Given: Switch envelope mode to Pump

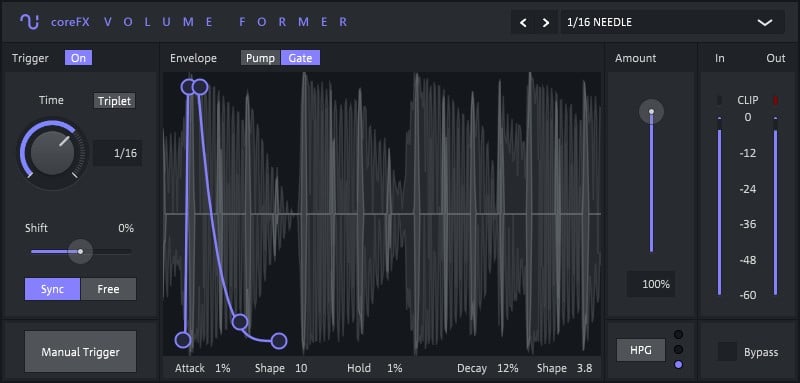Looking at the screenshot, I should (x=260, y=58).
